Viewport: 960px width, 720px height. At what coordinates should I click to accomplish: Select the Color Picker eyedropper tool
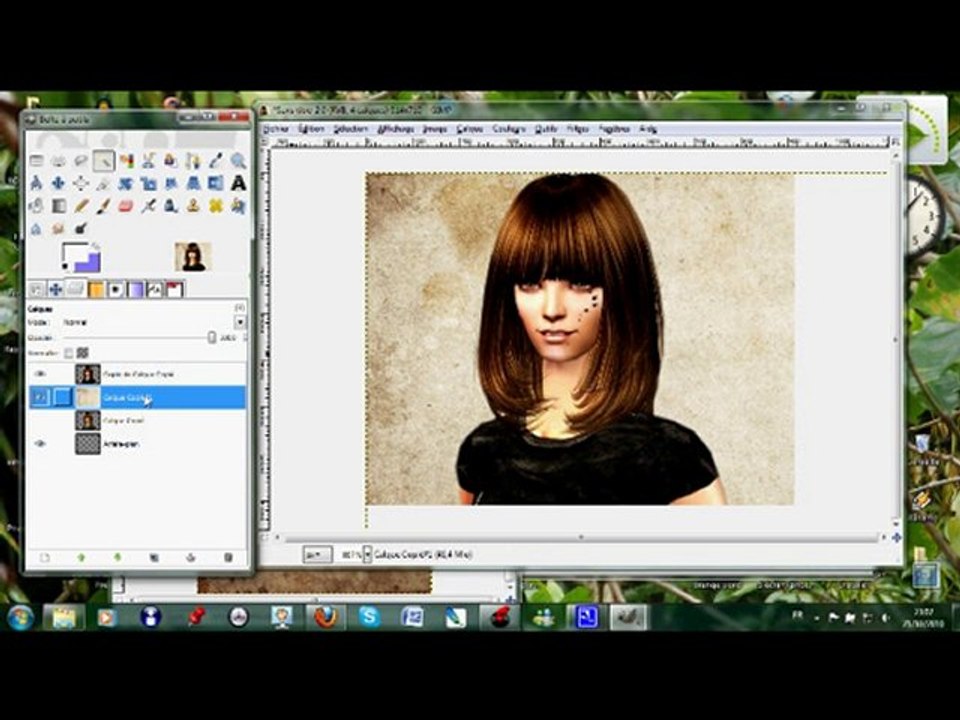216,161
